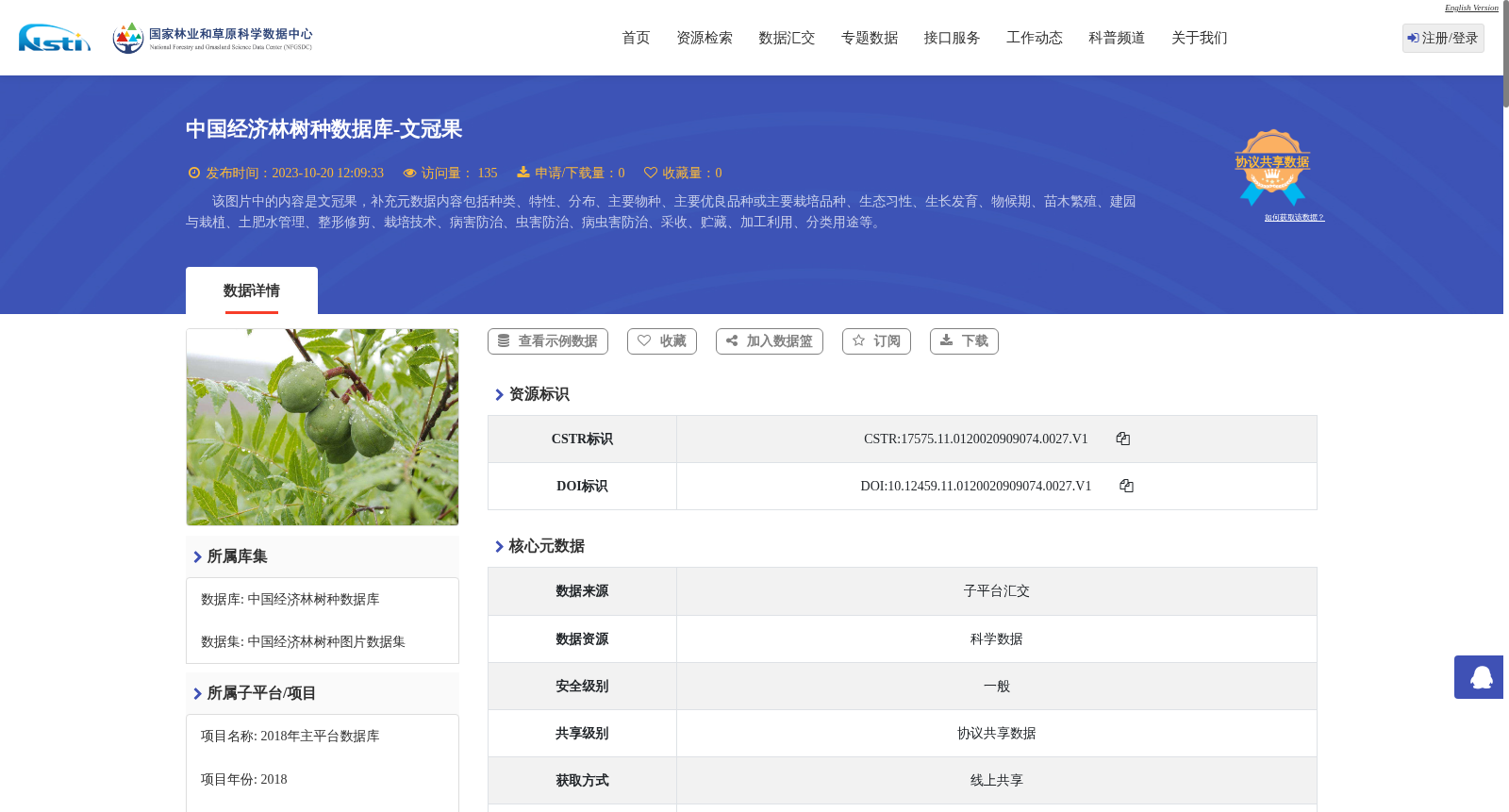Click 数据集: 中国经济林树种图片数据集 entry
1509x812 pixels.
pos(303,642)
